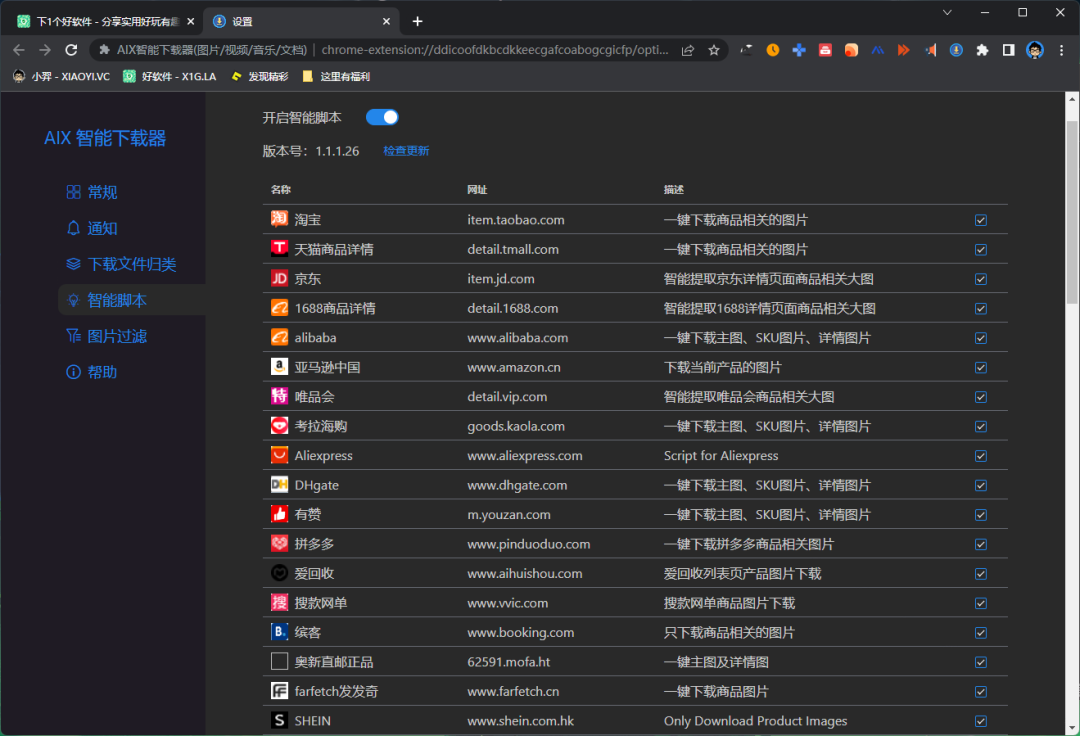Click the profile avatar in toolbar
This screenshot has height=736, width=1080.
1035,50
